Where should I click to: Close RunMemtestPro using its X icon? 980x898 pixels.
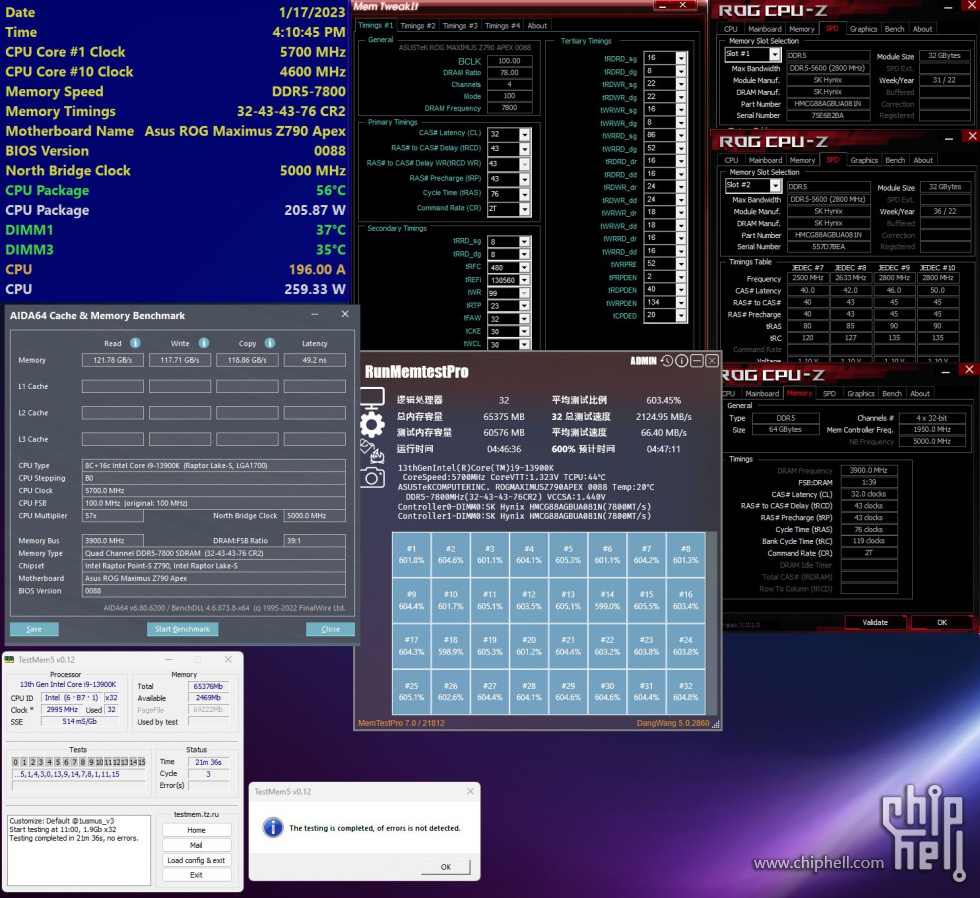point(711,361)
